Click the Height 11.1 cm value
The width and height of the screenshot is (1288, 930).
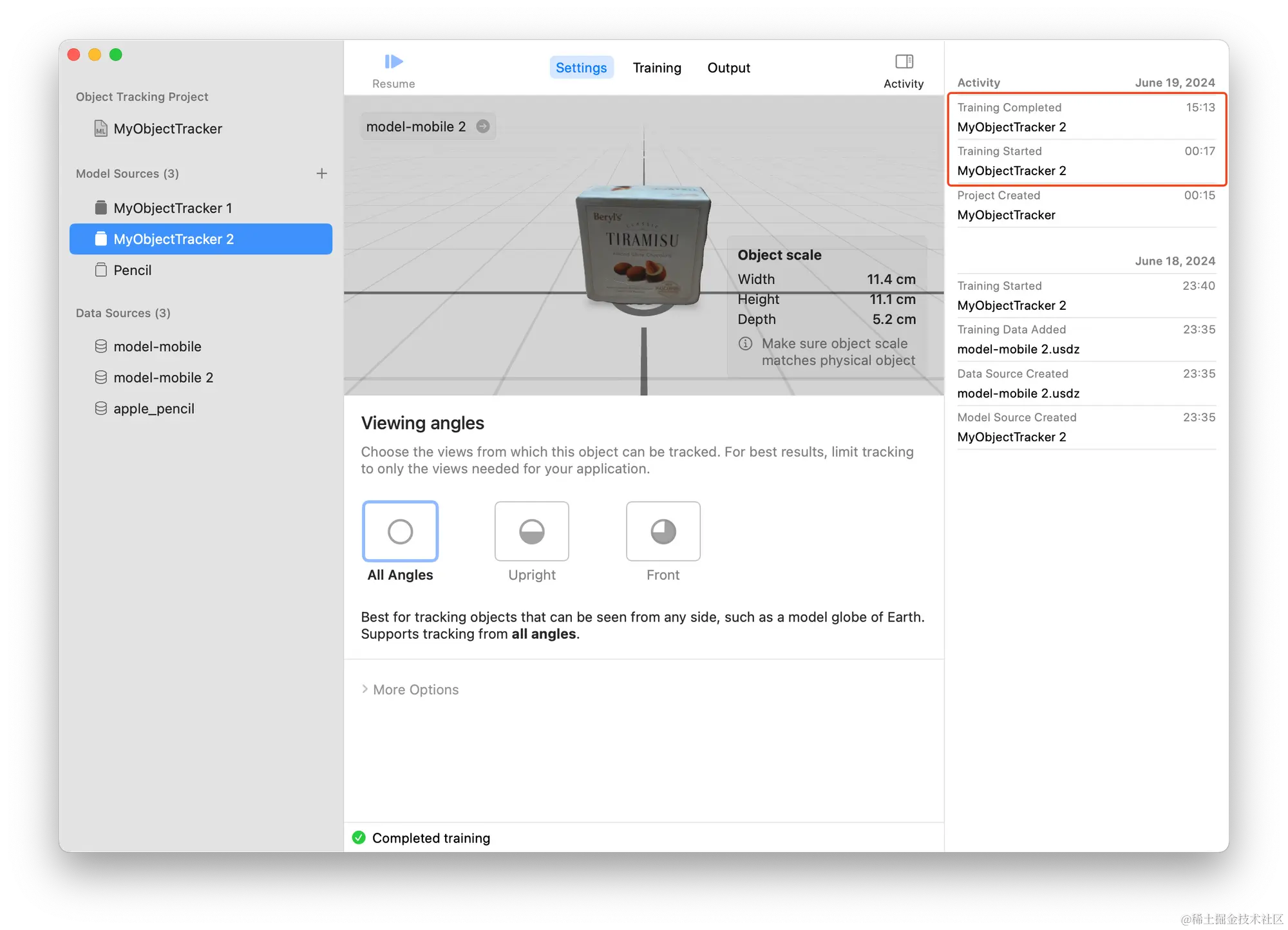(x=892, y=299)
